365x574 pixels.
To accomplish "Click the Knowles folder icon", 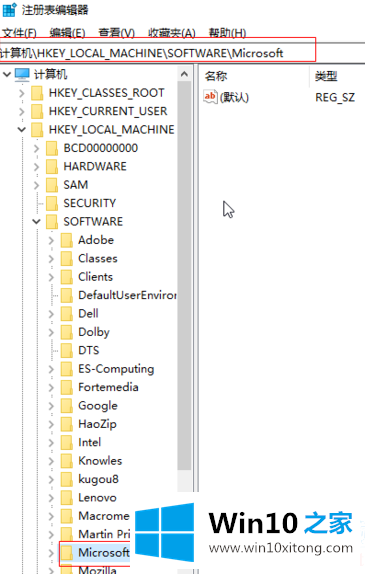I will click(x=67, y=461).
